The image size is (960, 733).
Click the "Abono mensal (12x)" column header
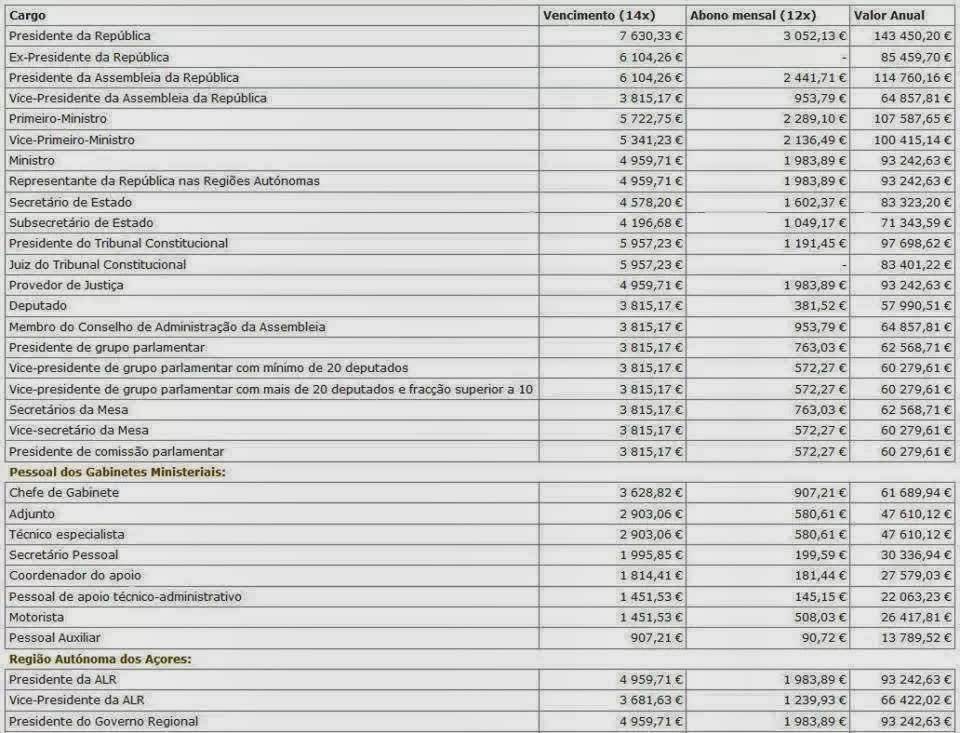[751, 15]
